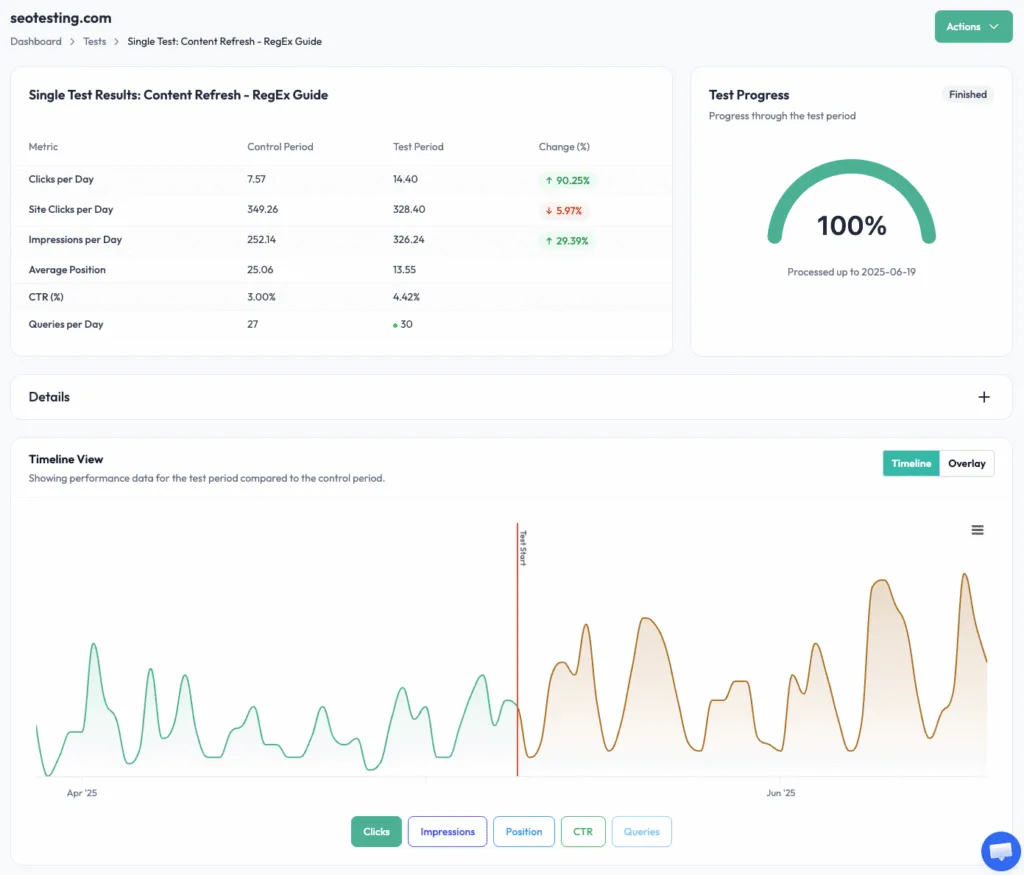Screen dimensions: 1024x875
Task: Expand the Details section
Action: (984, 397)
